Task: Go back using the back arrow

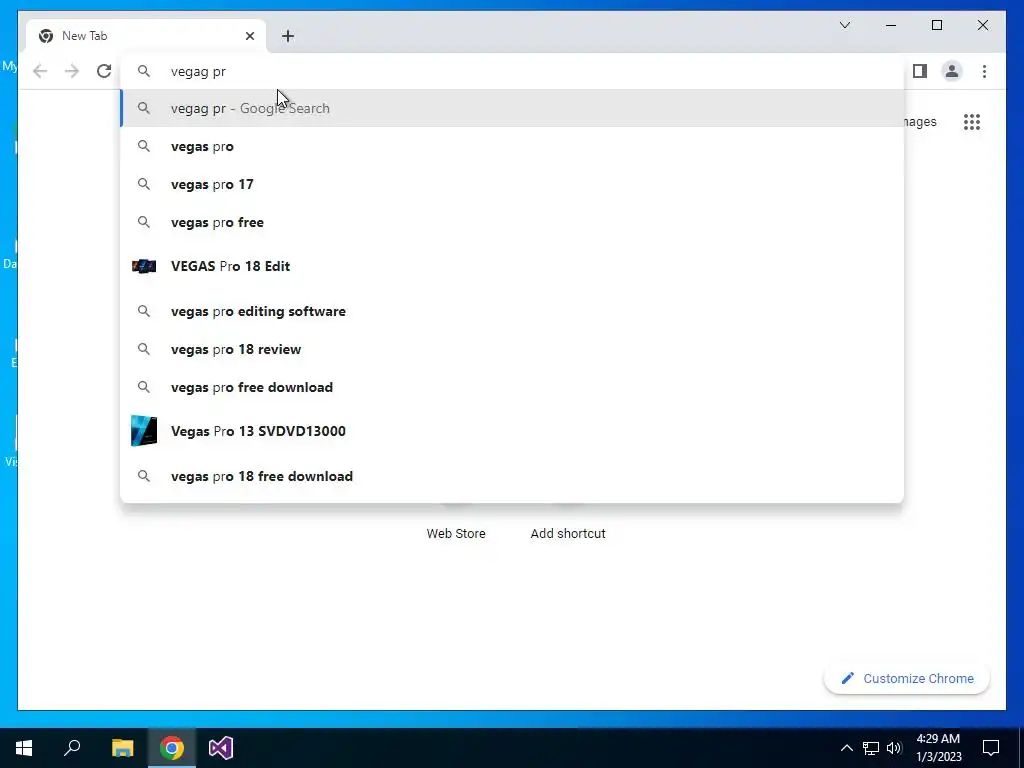Action: click(x=40, y=71)
